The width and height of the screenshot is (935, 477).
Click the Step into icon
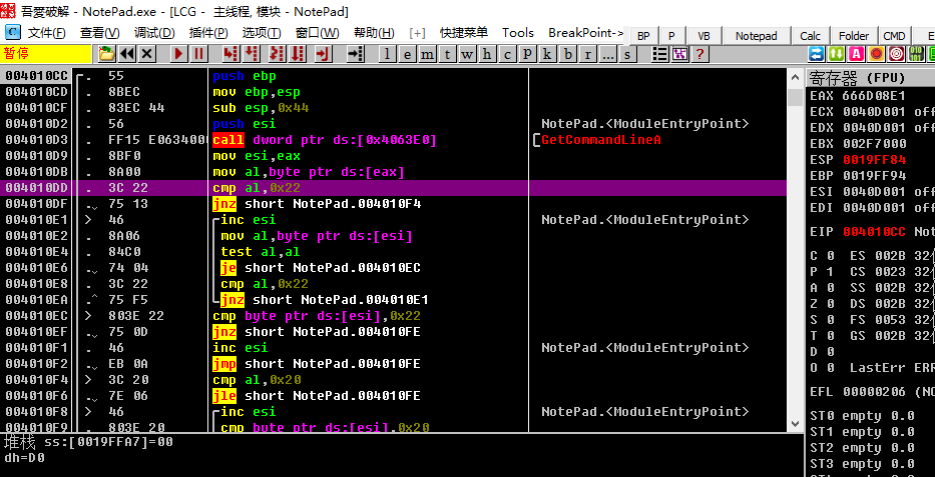pos(230,54)
